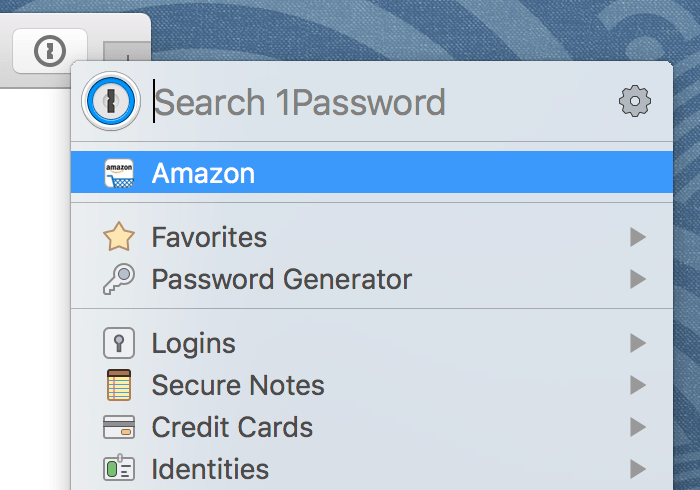Click the Amazon shopping cart icon
Viewport: 700px width, 490px height.
(119, 173)
